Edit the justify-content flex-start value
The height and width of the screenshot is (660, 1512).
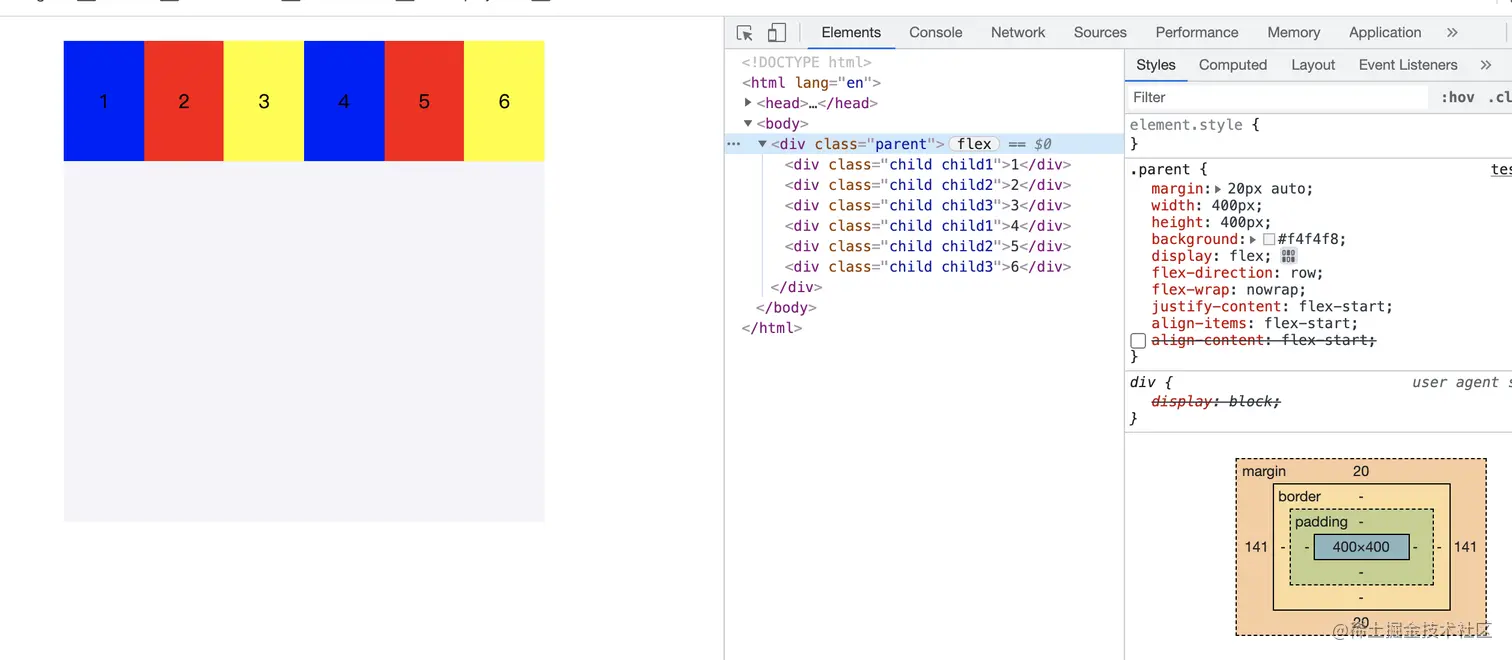click(1344, 307)
